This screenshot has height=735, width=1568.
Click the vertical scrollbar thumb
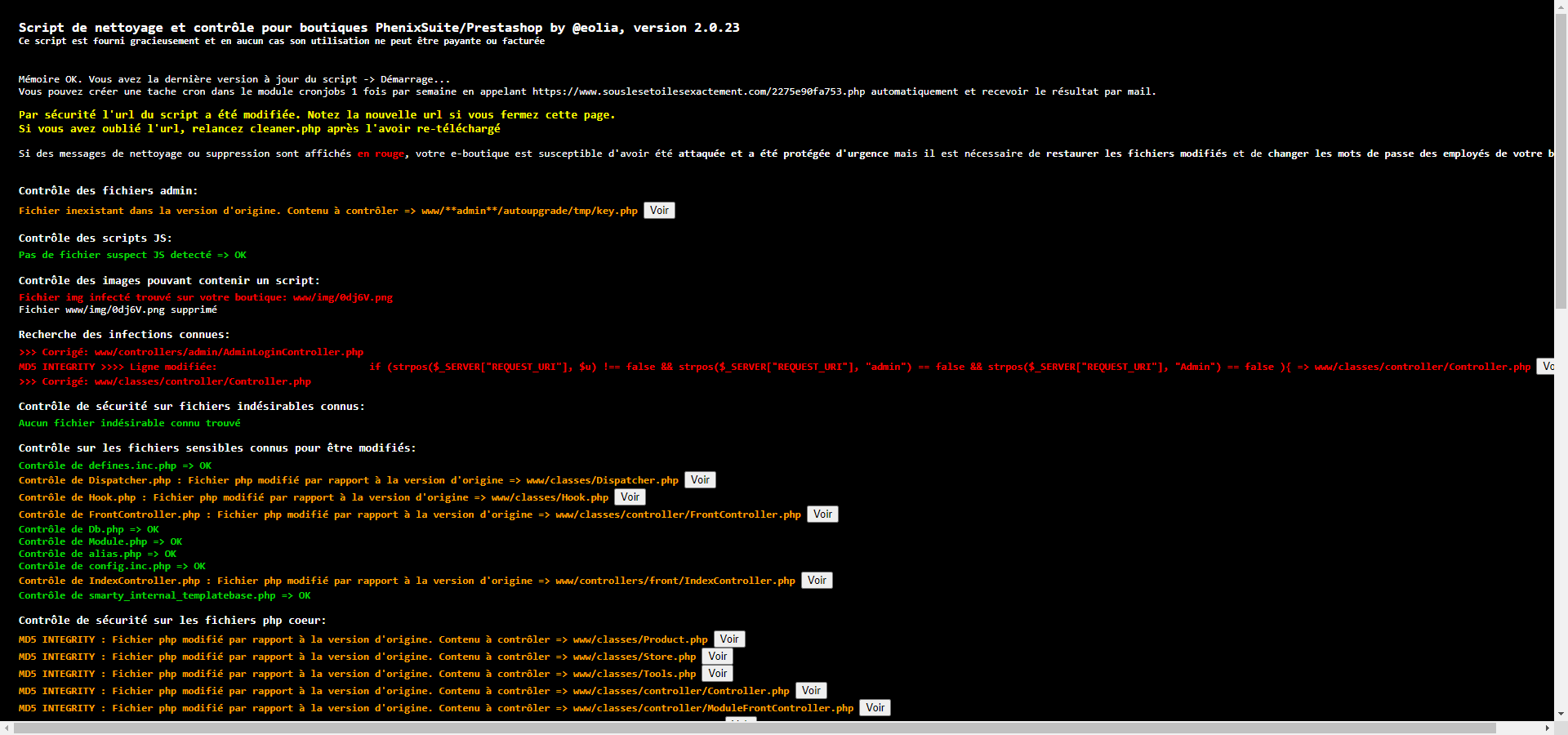pos(1561,161)
